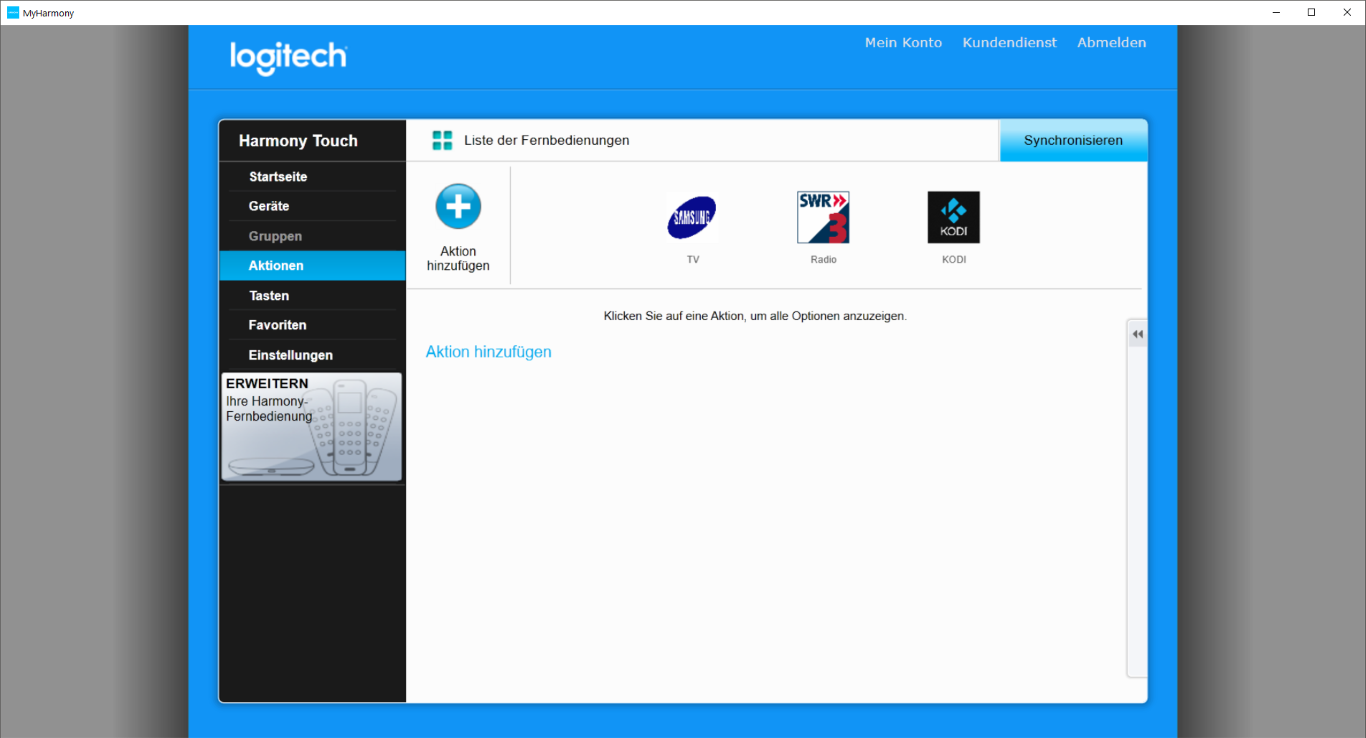This screenshot has width=1366, height=738.
Task: Open the Favoriten section
Action: click(312, 325)
